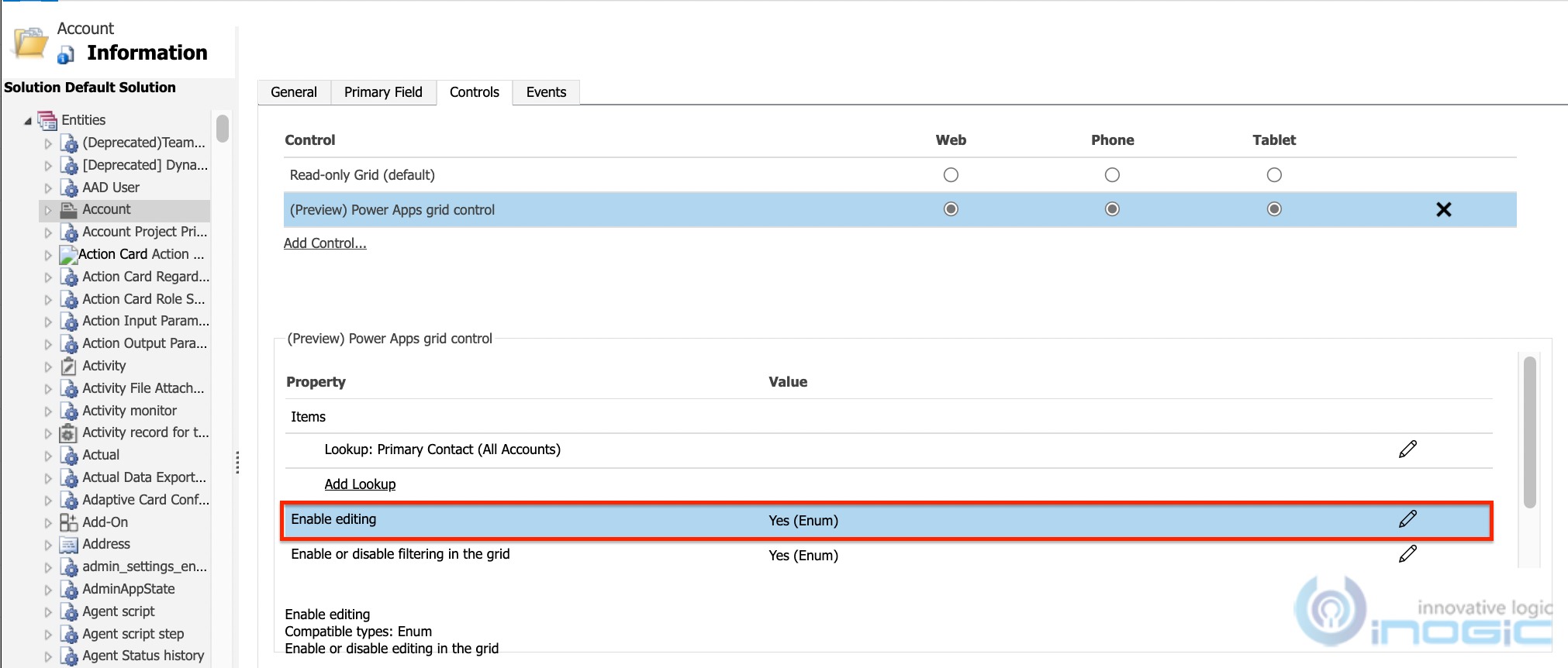Click the Agent script entity icon

pyautogui.click(x=69, y=611)
